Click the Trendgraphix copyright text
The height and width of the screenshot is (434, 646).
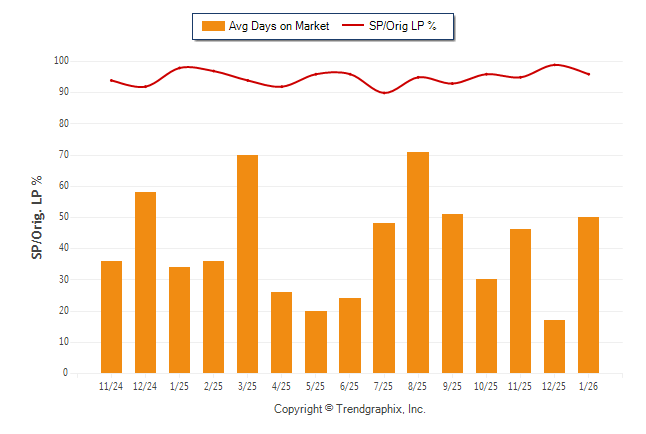(x=350, y=409)
